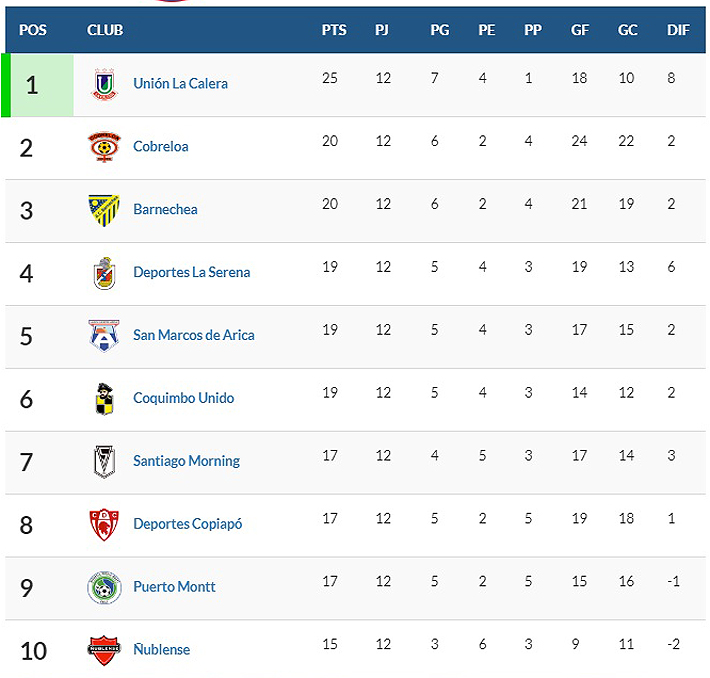This screenshot has width=710, height=678.
Task: Click the DIF column header
Action: pyautogui.click(x=678, y=30)
